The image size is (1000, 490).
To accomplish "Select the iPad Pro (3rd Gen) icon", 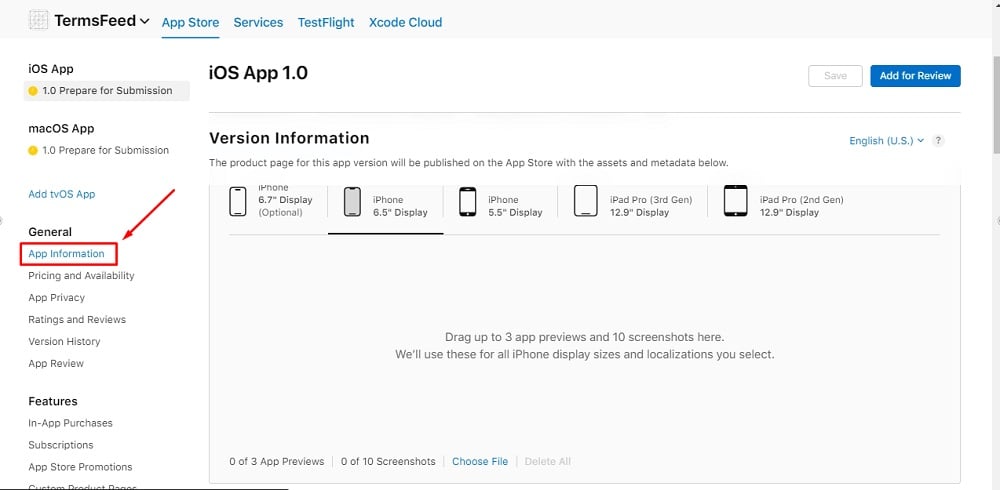I will pos(585,201).
